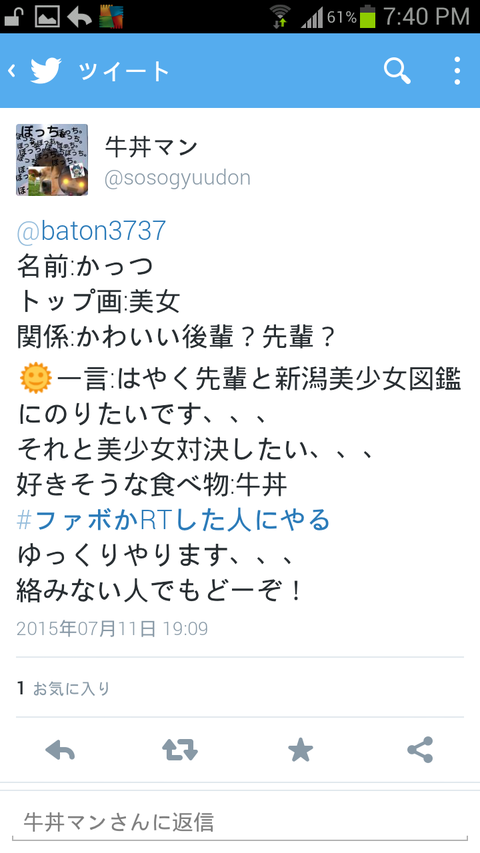Select the 牛丼マン display name

tap(151, 147)
